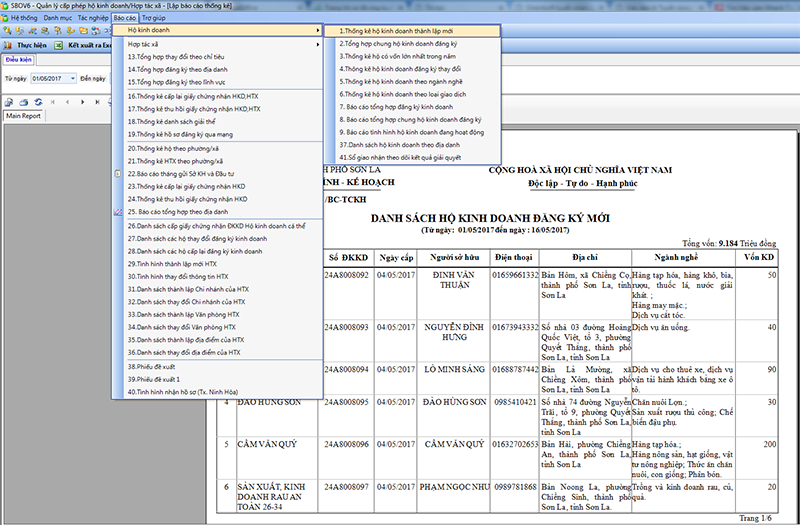Image resolution: width=800 pixels, height=525 pixels.
Task: Click the Excel export icon
Action: (59, 45)
